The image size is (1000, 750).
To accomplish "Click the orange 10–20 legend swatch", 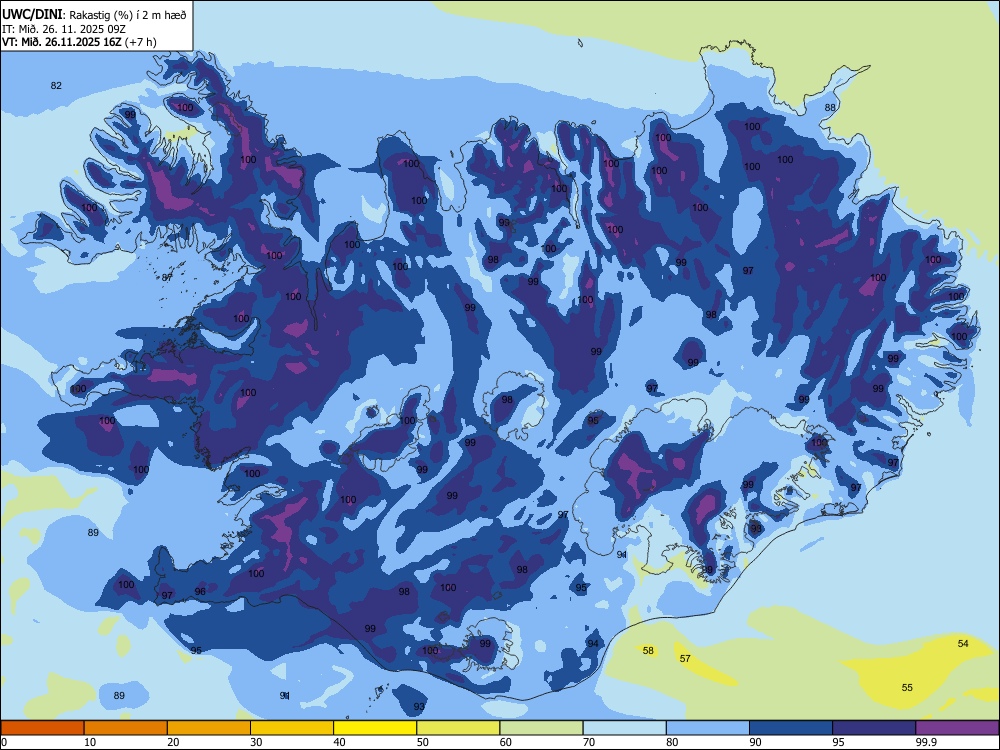I will tap(126, 728).
